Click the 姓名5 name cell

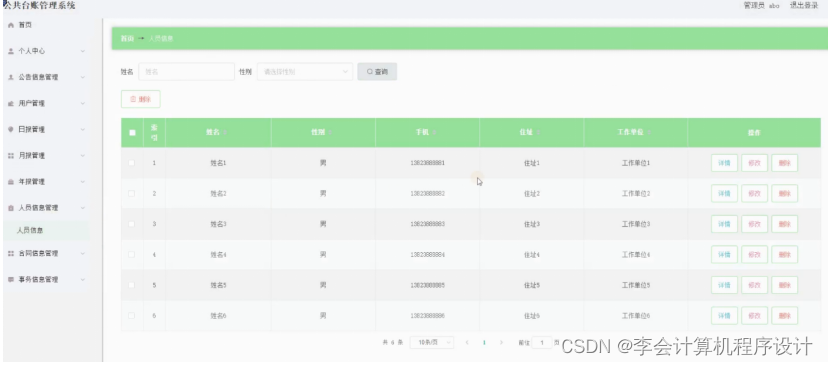[218, 285]
